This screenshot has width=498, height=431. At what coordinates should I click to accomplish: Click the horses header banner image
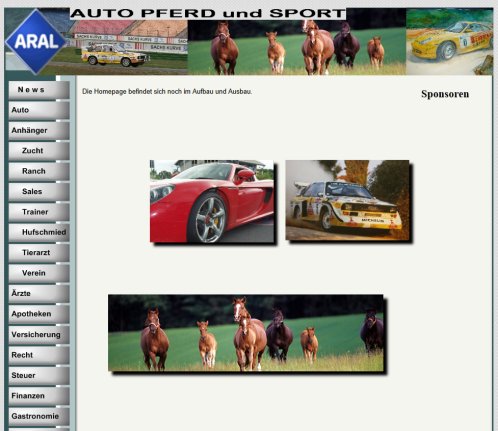(x=297, y=47)
